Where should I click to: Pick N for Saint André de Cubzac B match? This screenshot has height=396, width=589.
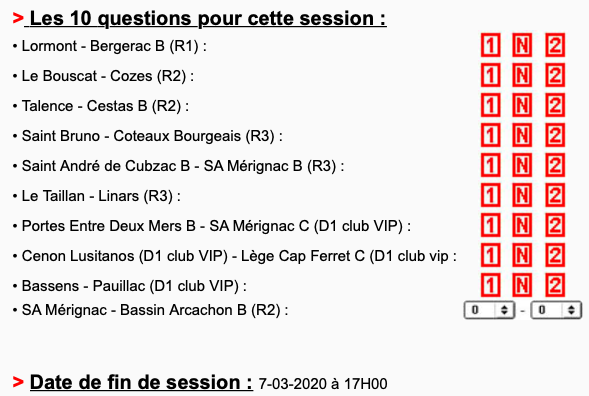(x=522, y=165)
